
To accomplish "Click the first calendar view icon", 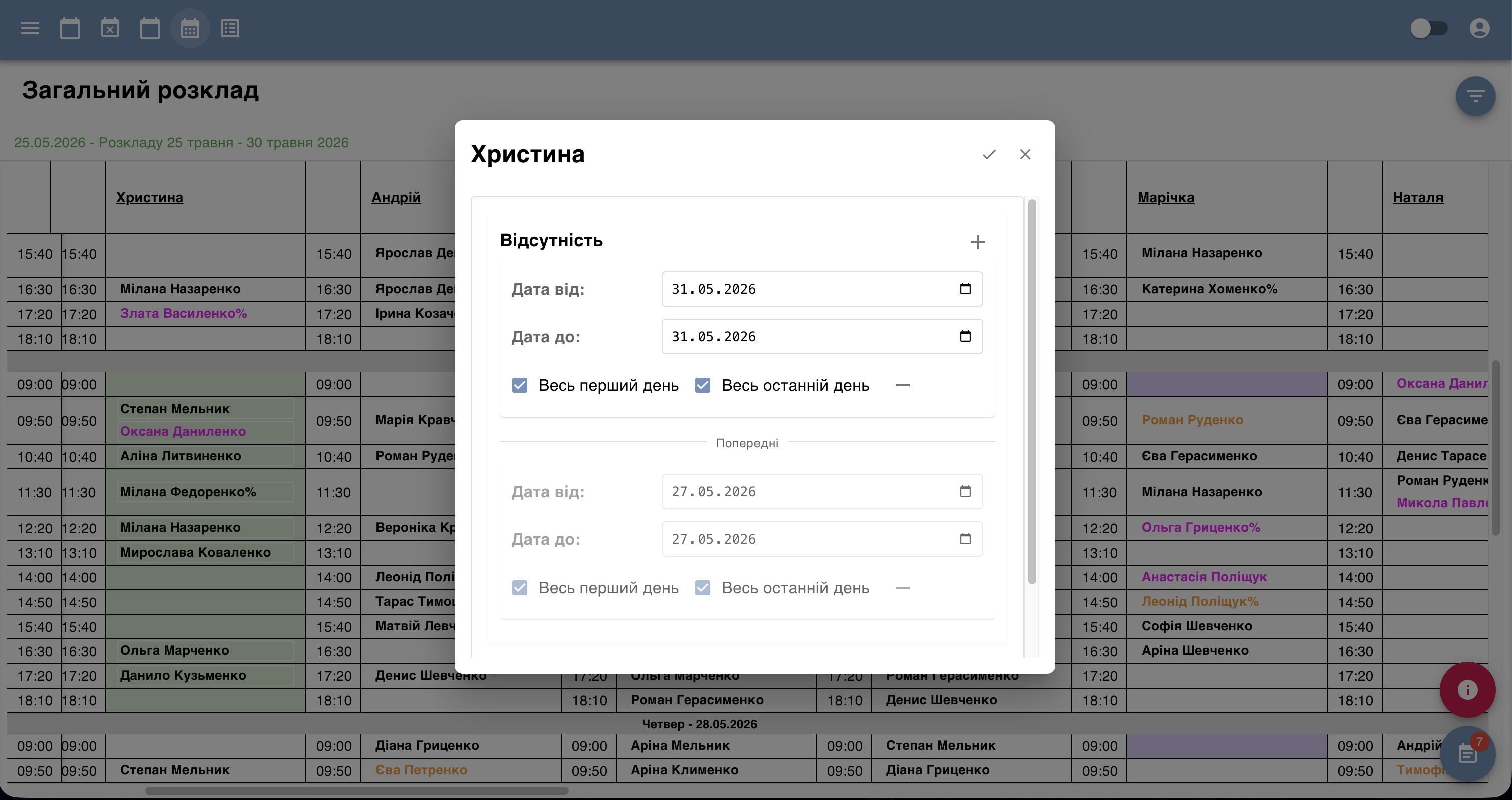I will pos(70,28).
